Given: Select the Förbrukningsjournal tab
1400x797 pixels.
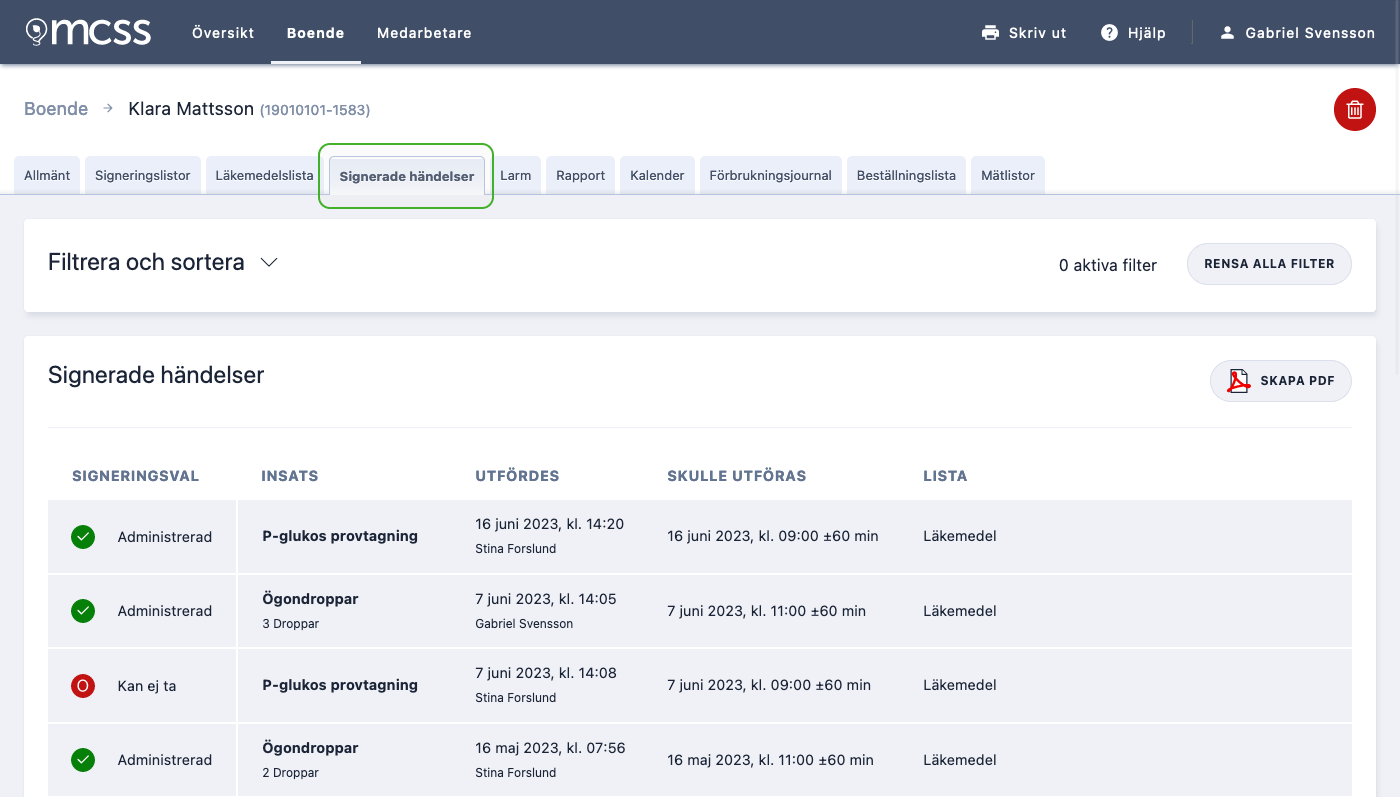Looking at the screenshot, I should 770,175.
